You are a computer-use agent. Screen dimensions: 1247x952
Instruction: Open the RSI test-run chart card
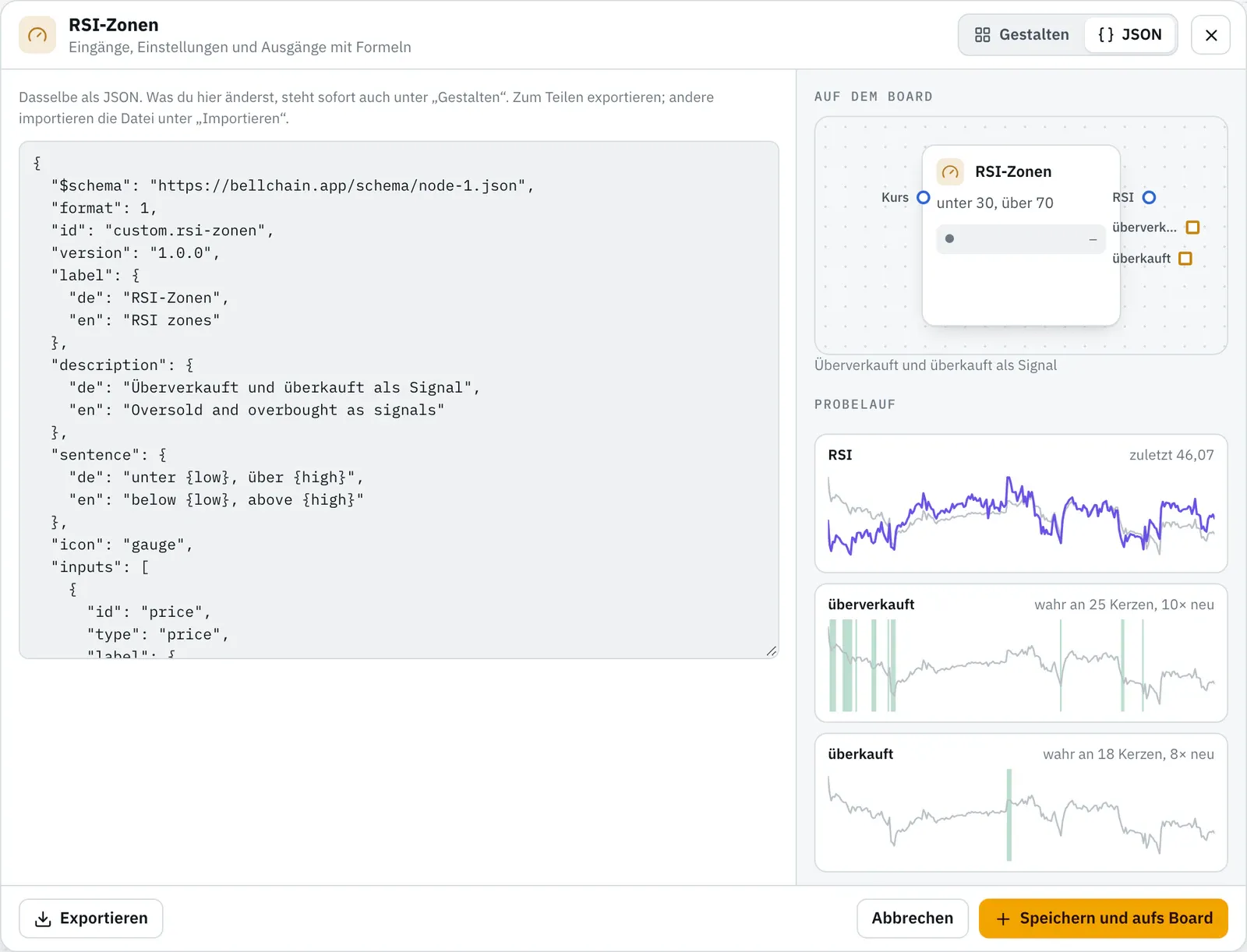point(1021,503)
